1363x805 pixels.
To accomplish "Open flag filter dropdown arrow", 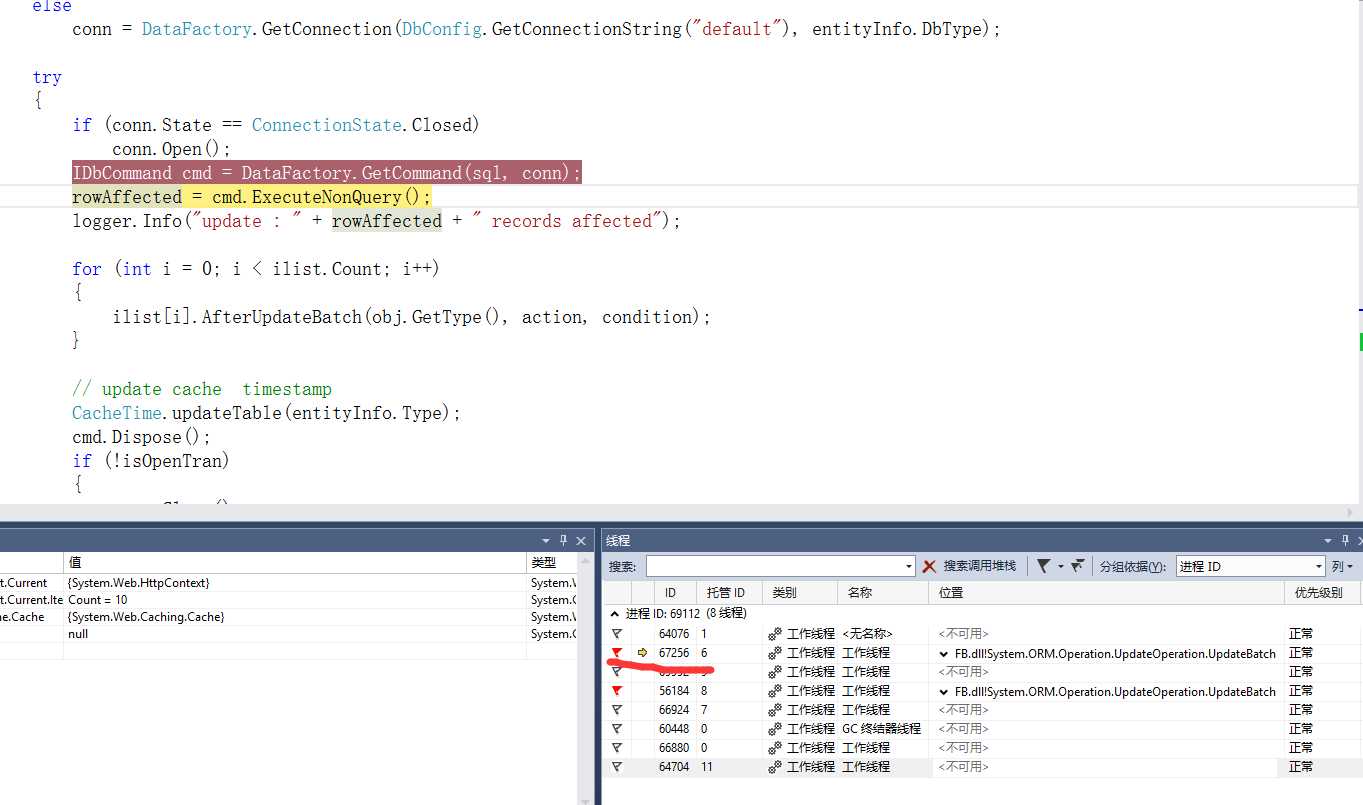I will (1060, 566).
